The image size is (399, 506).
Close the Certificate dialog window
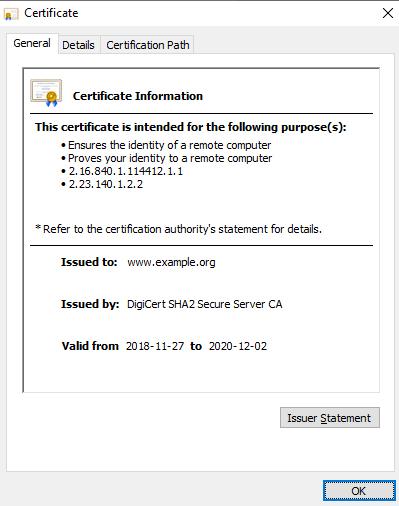pyautogui.click(x=388, y=13)
